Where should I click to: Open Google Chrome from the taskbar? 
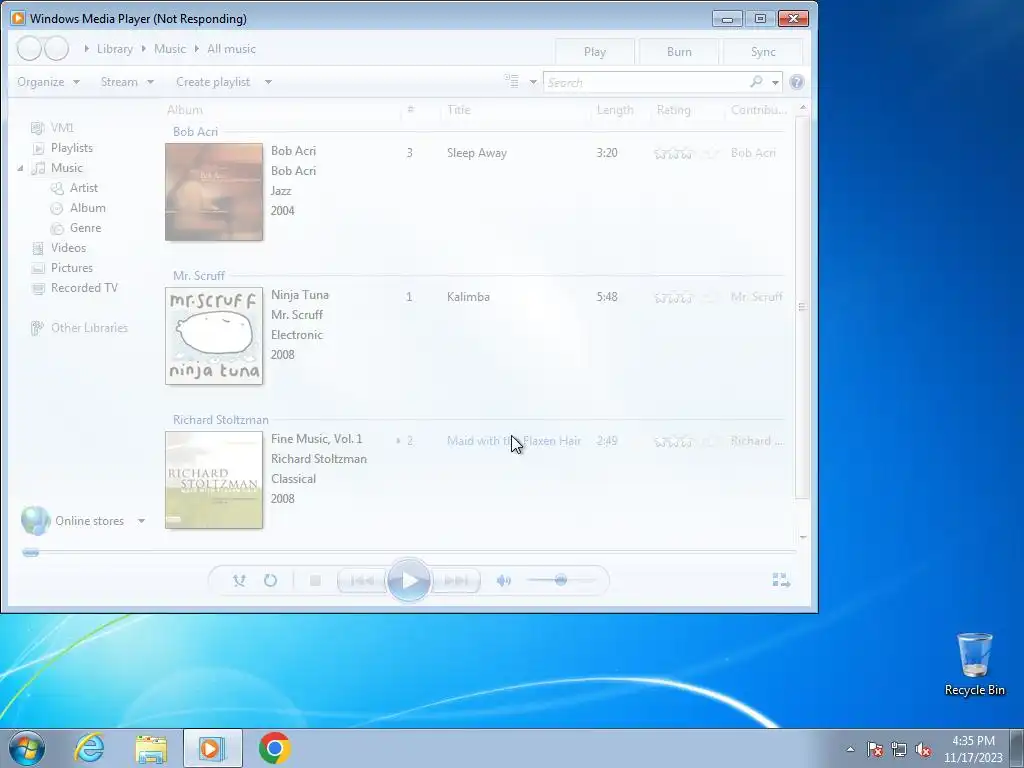[274, 748]
